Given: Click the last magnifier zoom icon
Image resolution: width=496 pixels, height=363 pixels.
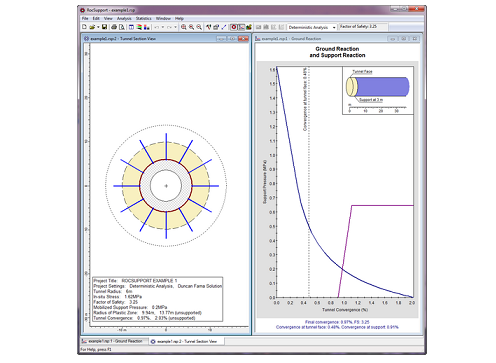Looking at the screenshot, I should (199, 27).
